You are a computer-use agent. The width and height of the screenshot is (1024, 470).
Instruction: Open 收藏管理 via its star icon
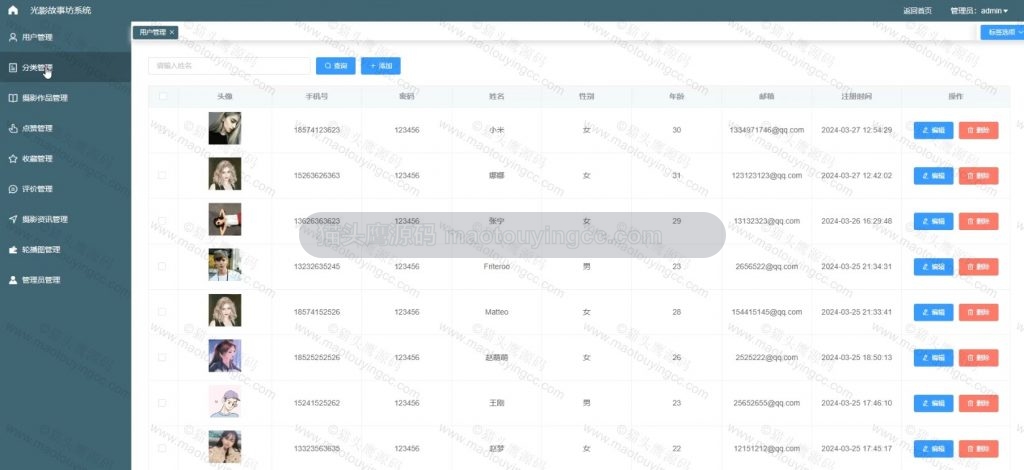coord(12,159)
